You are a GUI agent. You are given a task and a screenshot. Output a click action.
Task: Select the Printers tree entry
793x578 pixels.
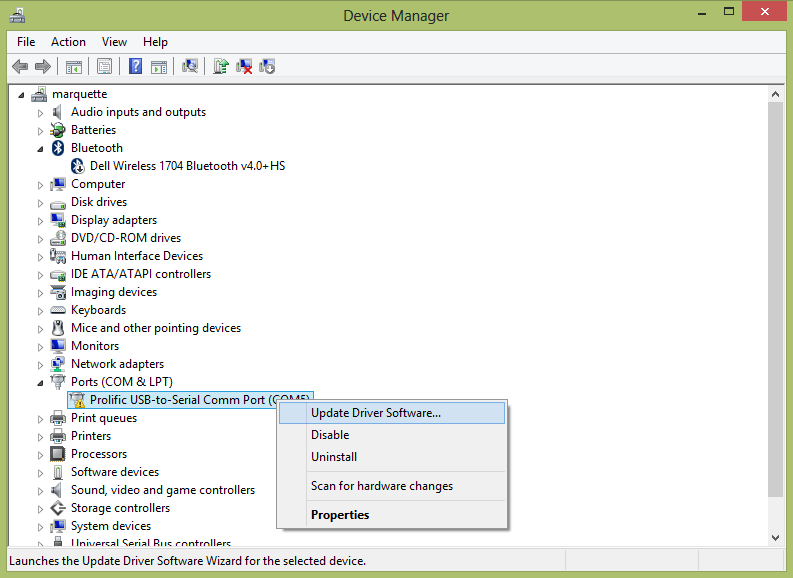[x=91, y=436]
